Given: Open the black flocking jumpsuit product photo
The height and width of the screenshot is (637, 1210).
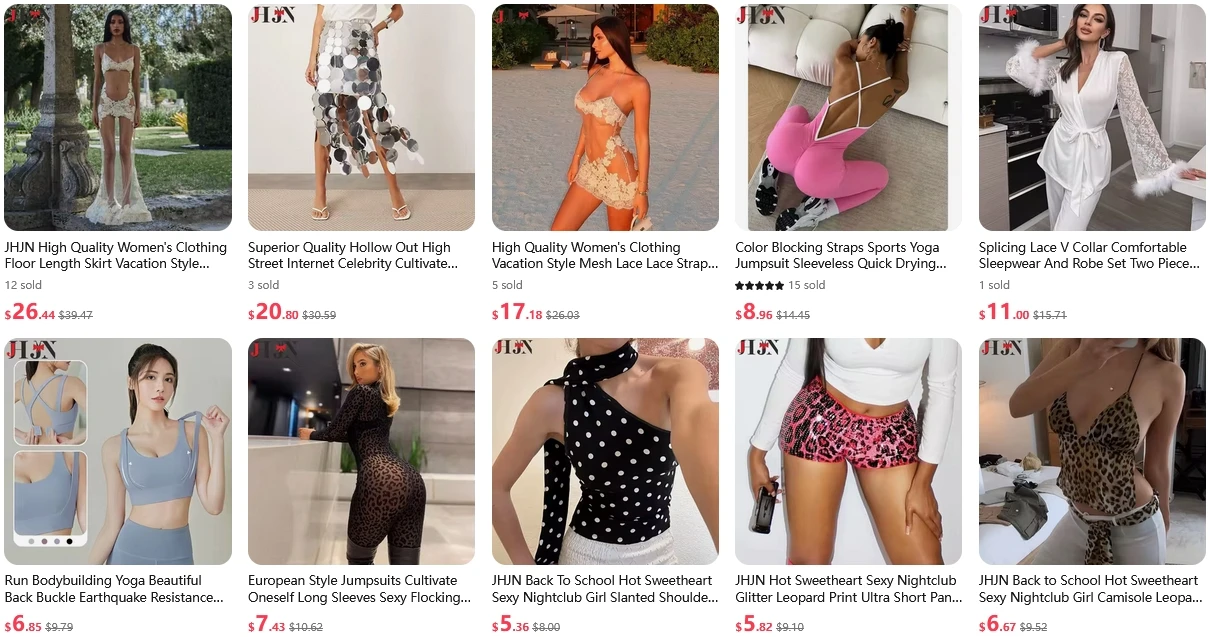Looking at the screenshot, I should tap(361, 451).
